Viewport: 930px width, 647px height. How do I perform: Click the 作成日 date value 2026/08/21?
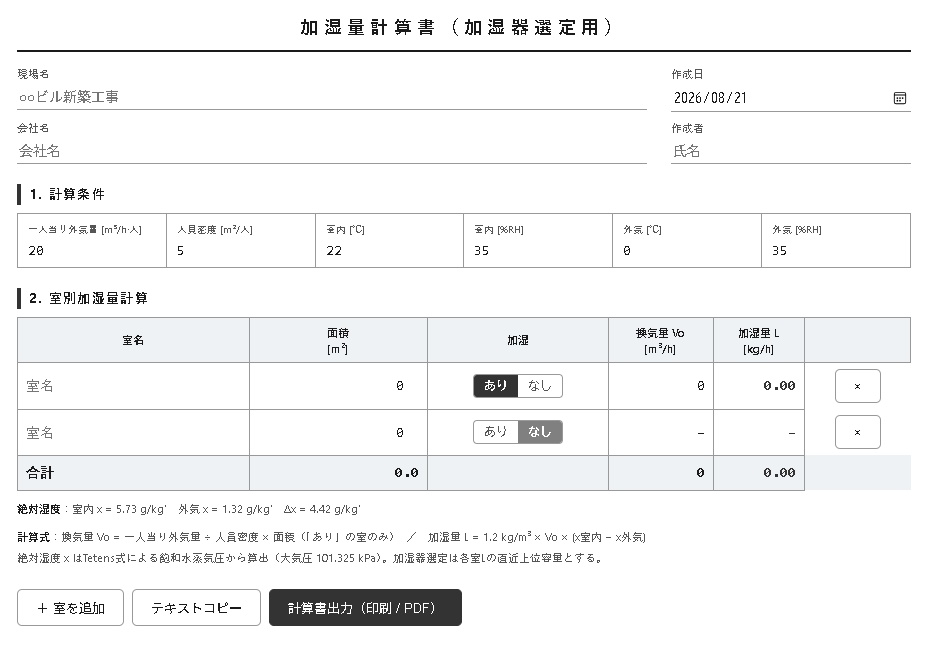[x=710, y=98]
